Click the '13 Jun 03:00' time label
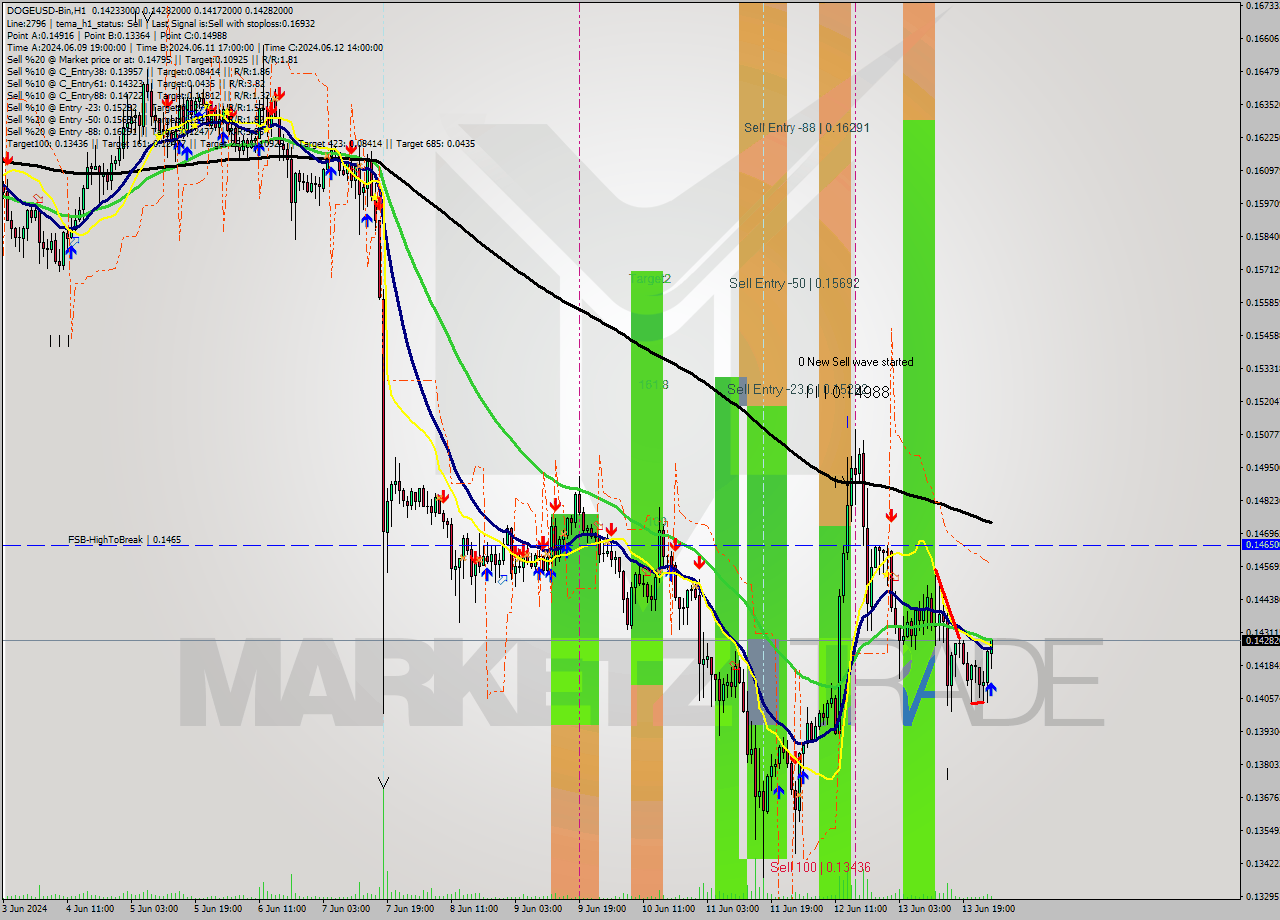This screenshot has width=1280, height=920. (x=923, y=909)
